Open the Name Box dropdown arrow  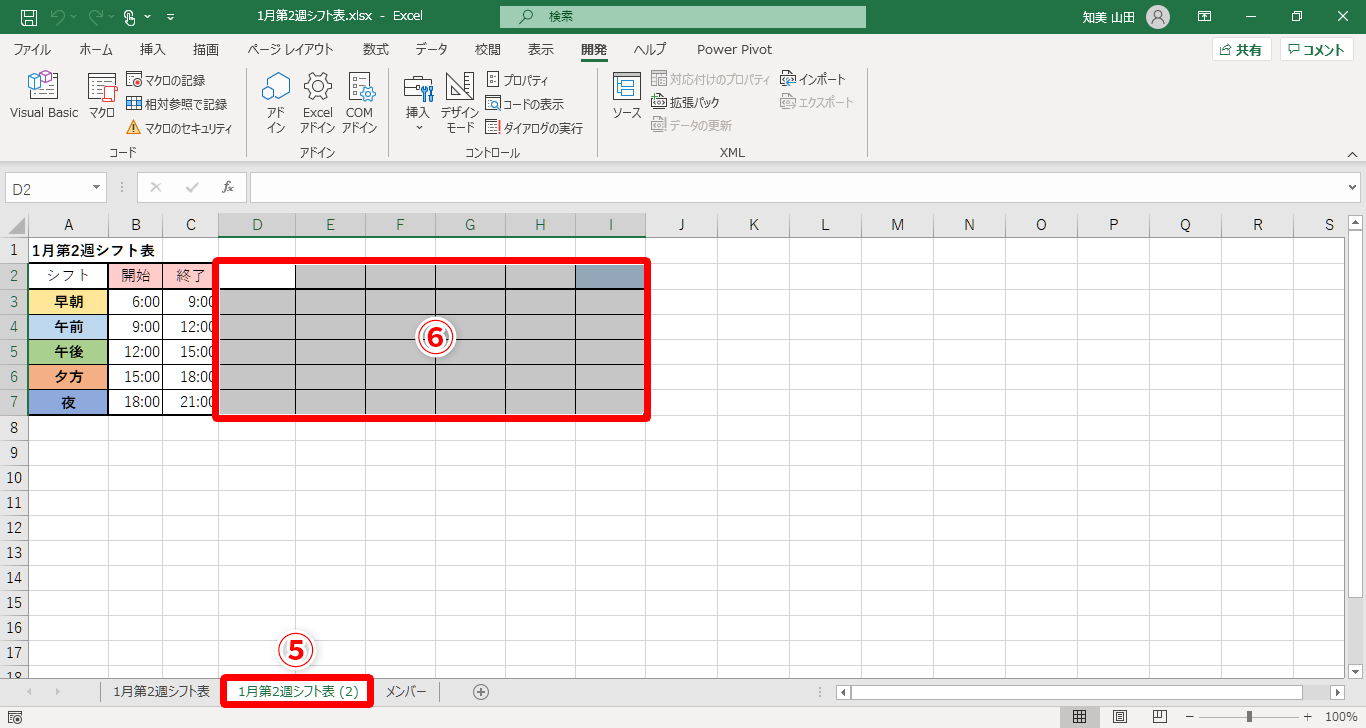tap(97, 187)
